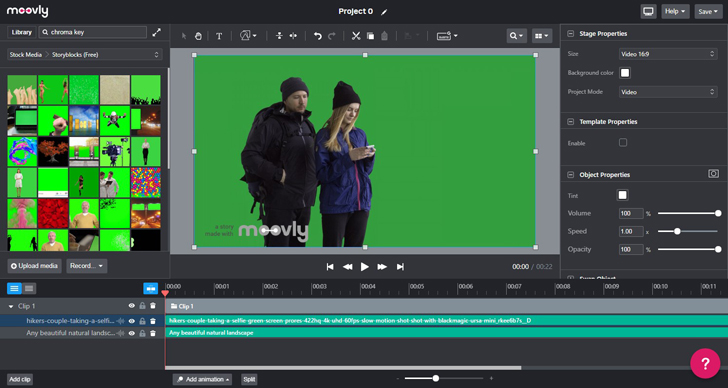
Task: Delete Clip 1 with trash icon
Action: click(153, 306)
